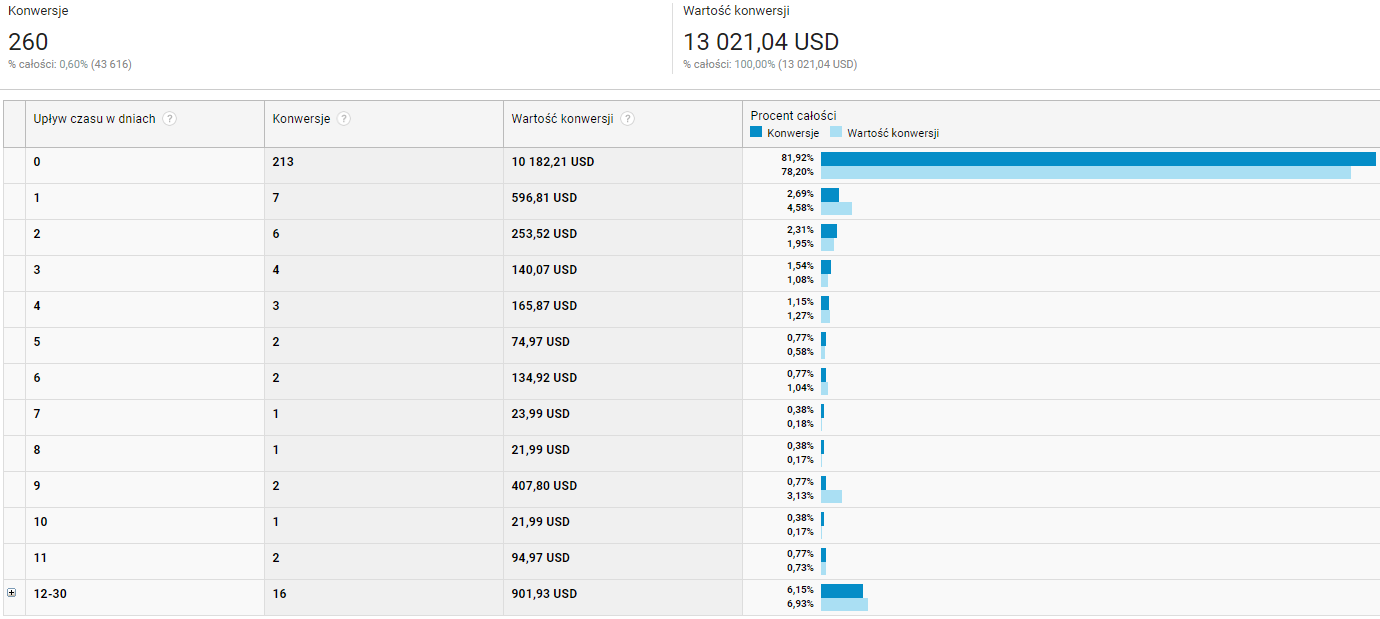Image resolution: width=1380 pixels, height=619 pixels.
Task: Click the dark blue Konwersje legend swatch
Action: 756,132
